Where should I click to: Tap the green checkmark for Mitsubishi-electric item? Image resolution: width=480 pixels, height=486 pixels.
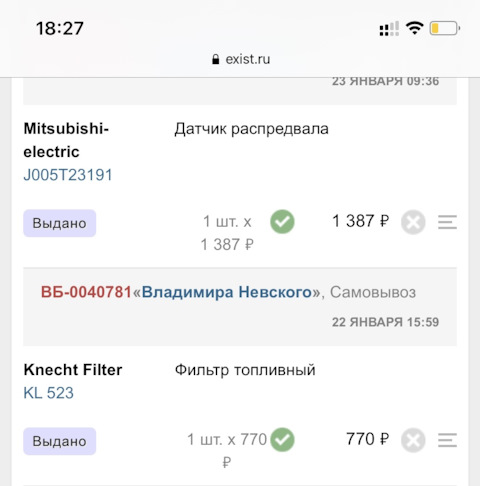point(282,222)
